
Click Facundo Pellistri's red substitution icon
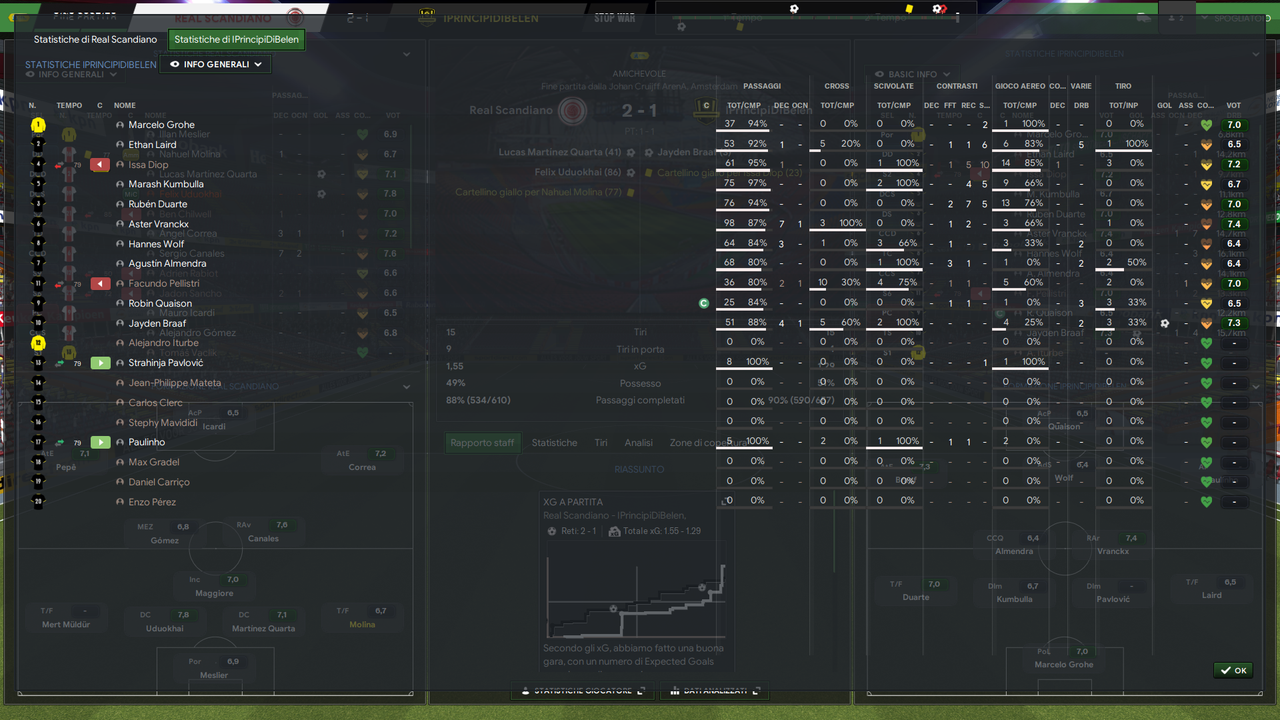100,283
